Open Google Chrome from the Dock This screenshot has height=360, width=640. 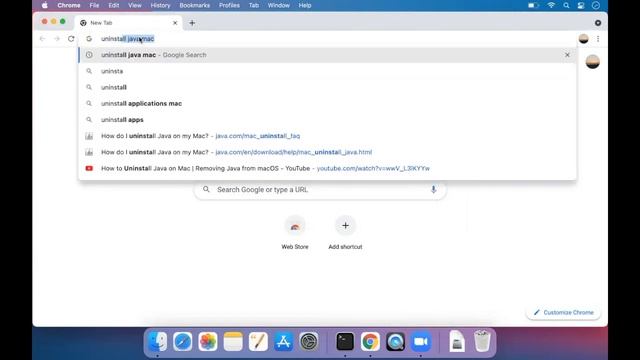point(370,341)
